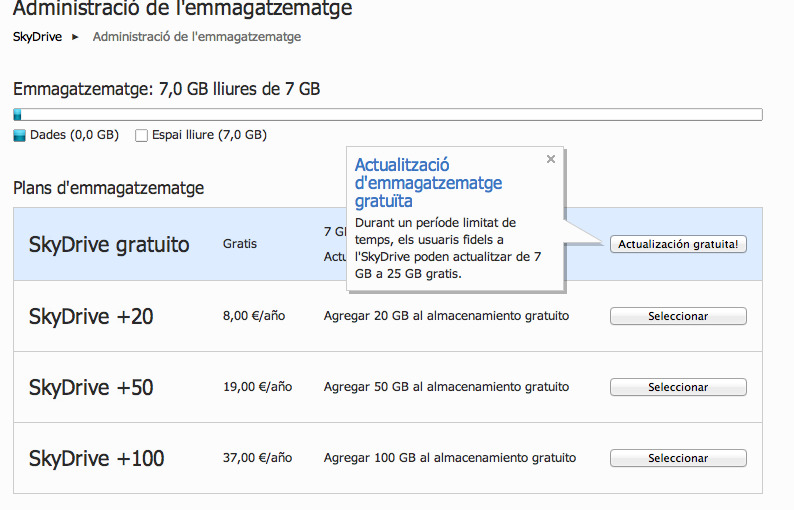The height and width of the screenshot is (510, 794).
Task: Click the 'SkyDrive +100' plan name
Action: pyautogui.click(x=96, y=458)
